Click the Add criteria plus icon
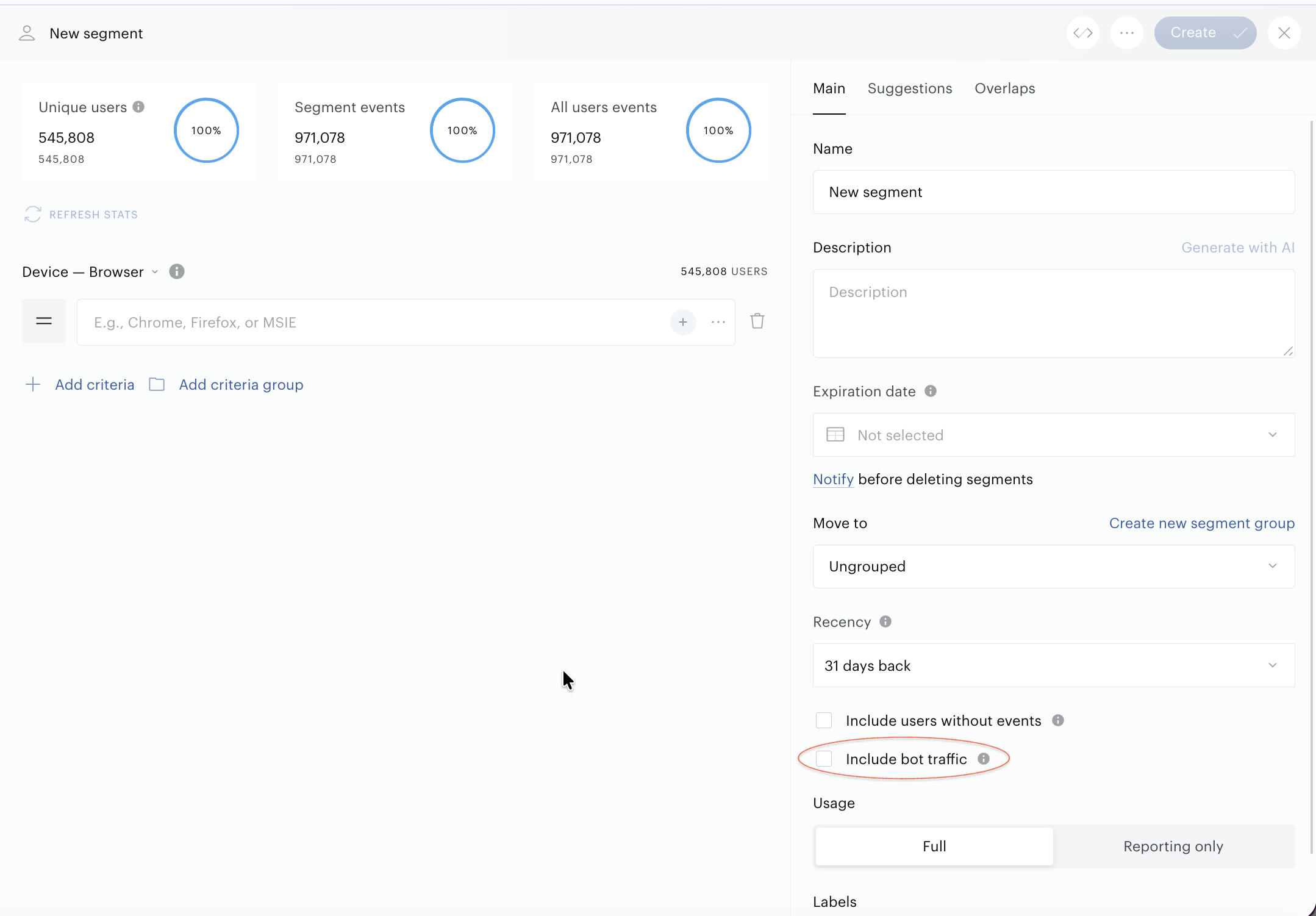 pyautogui.click(x=33, y=384)
